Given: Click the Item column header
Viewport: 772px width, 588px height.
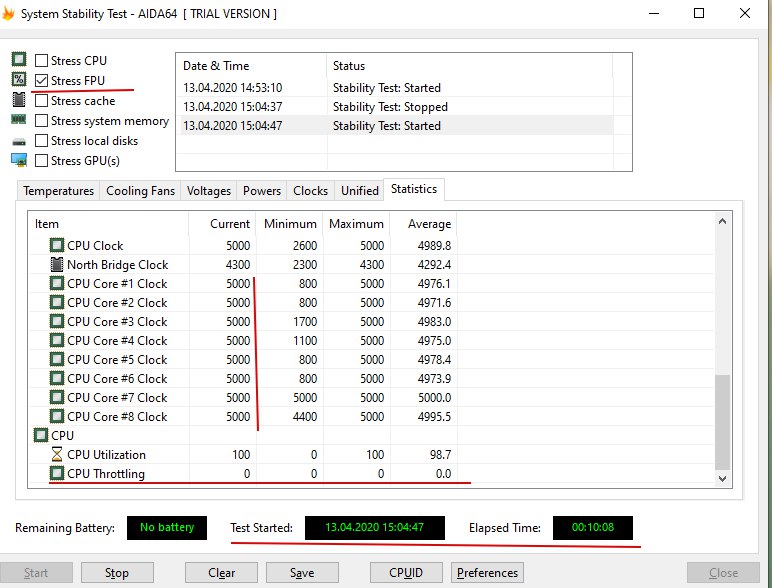Looking at the screenshot, I should 108,224.
